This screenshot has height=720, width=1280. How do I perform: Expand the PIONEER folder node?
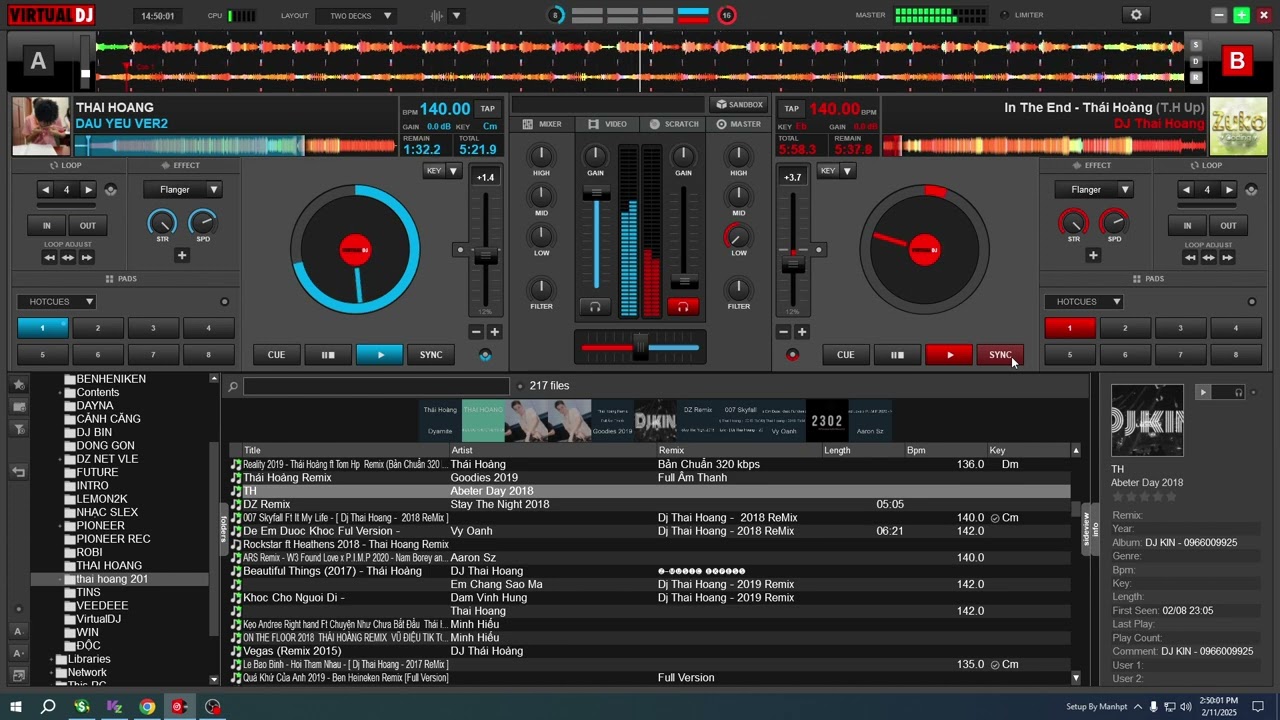[61, 526]
